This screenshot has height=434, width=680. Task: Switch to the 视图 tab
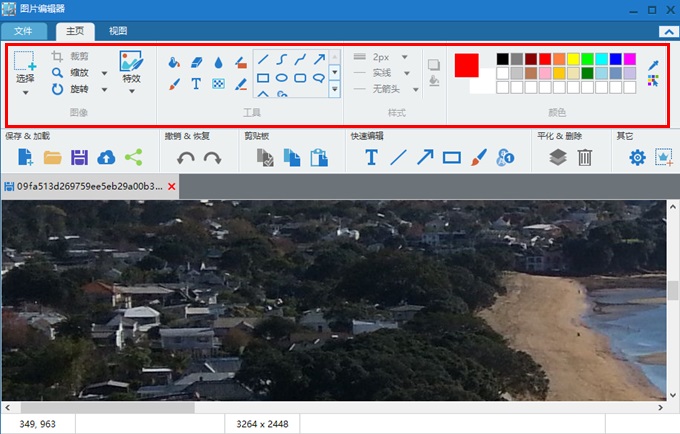[x=118, y=32]
